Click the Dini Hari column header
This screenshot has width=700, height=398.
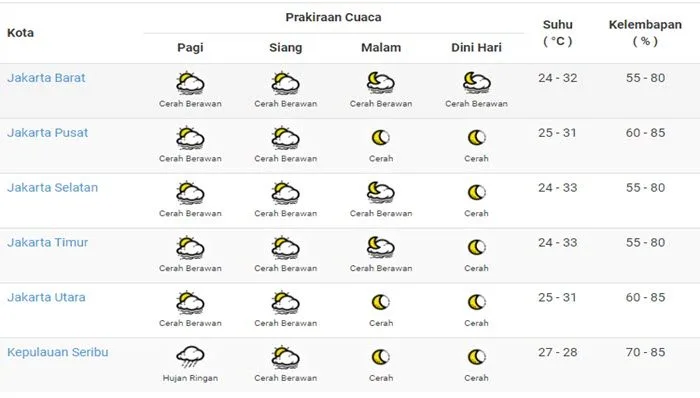(x=476, y=47)
